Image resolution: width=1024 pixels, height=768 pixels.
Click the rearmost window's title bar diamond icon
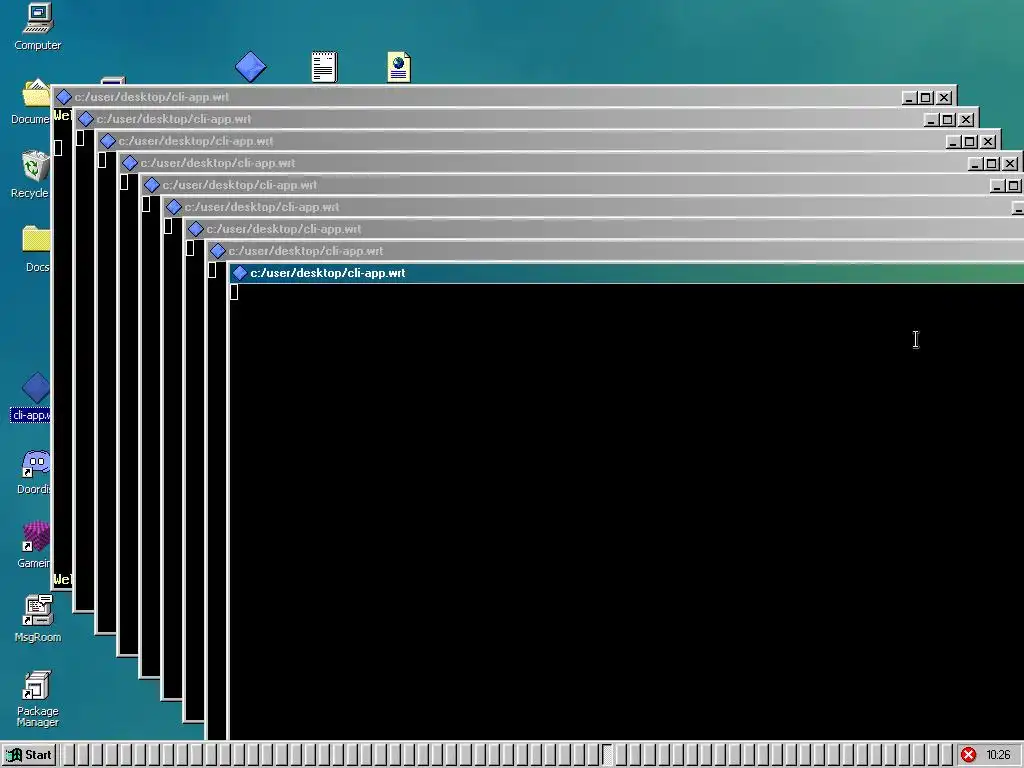tap(63, 97)
